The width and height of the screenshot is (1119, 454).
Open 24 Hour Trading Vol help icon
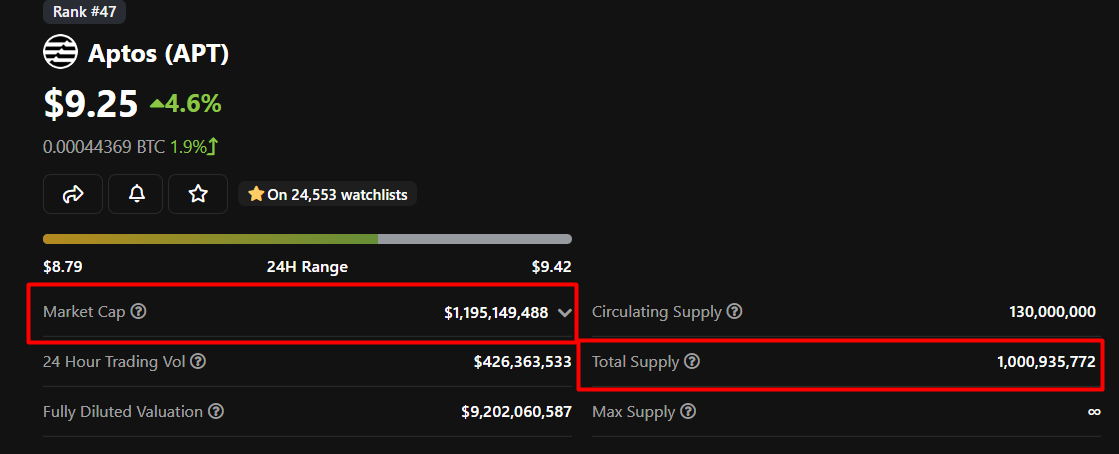[x=198, y=361]
